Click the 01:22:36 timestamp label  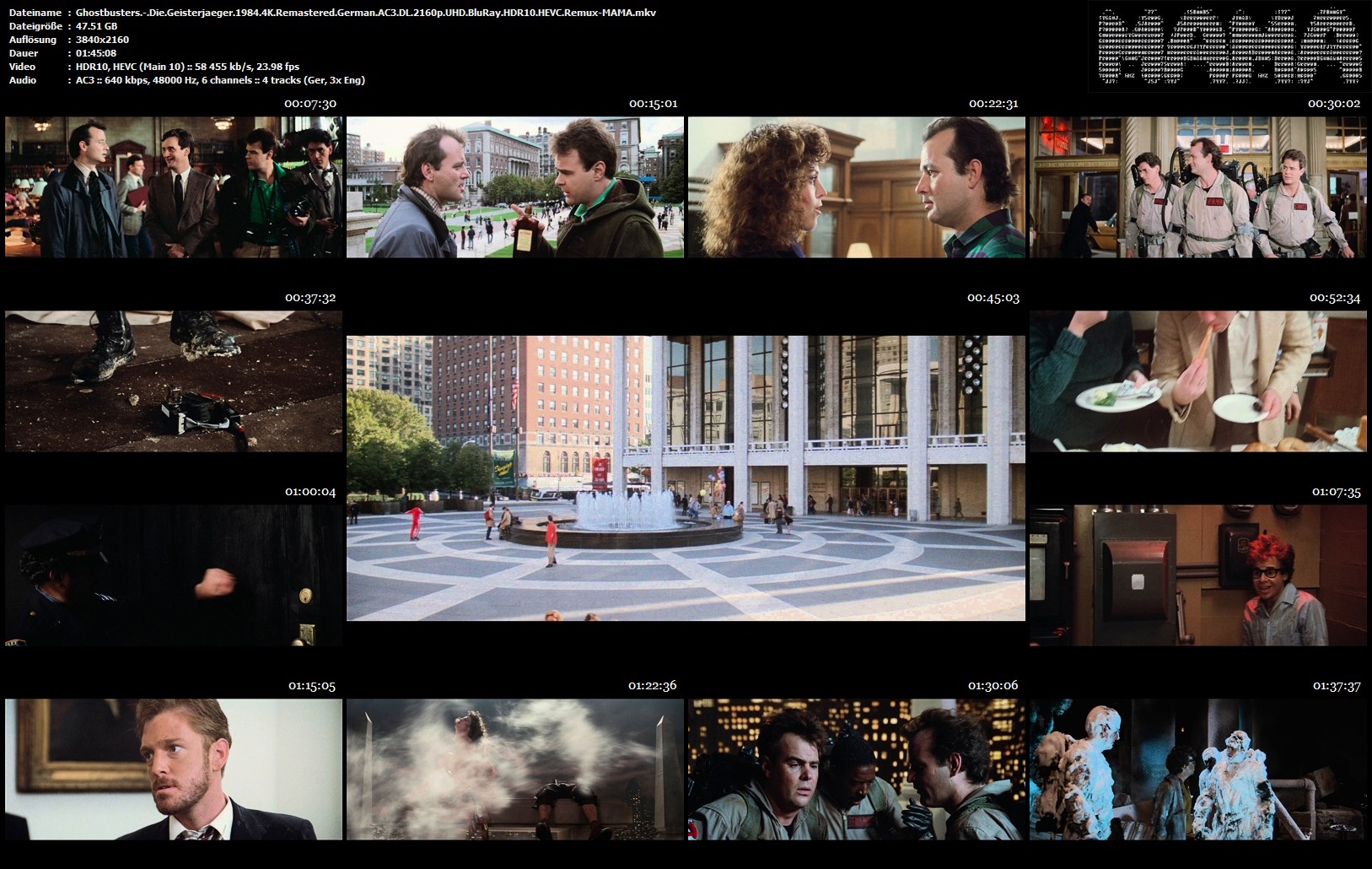(x=653, y=686)
